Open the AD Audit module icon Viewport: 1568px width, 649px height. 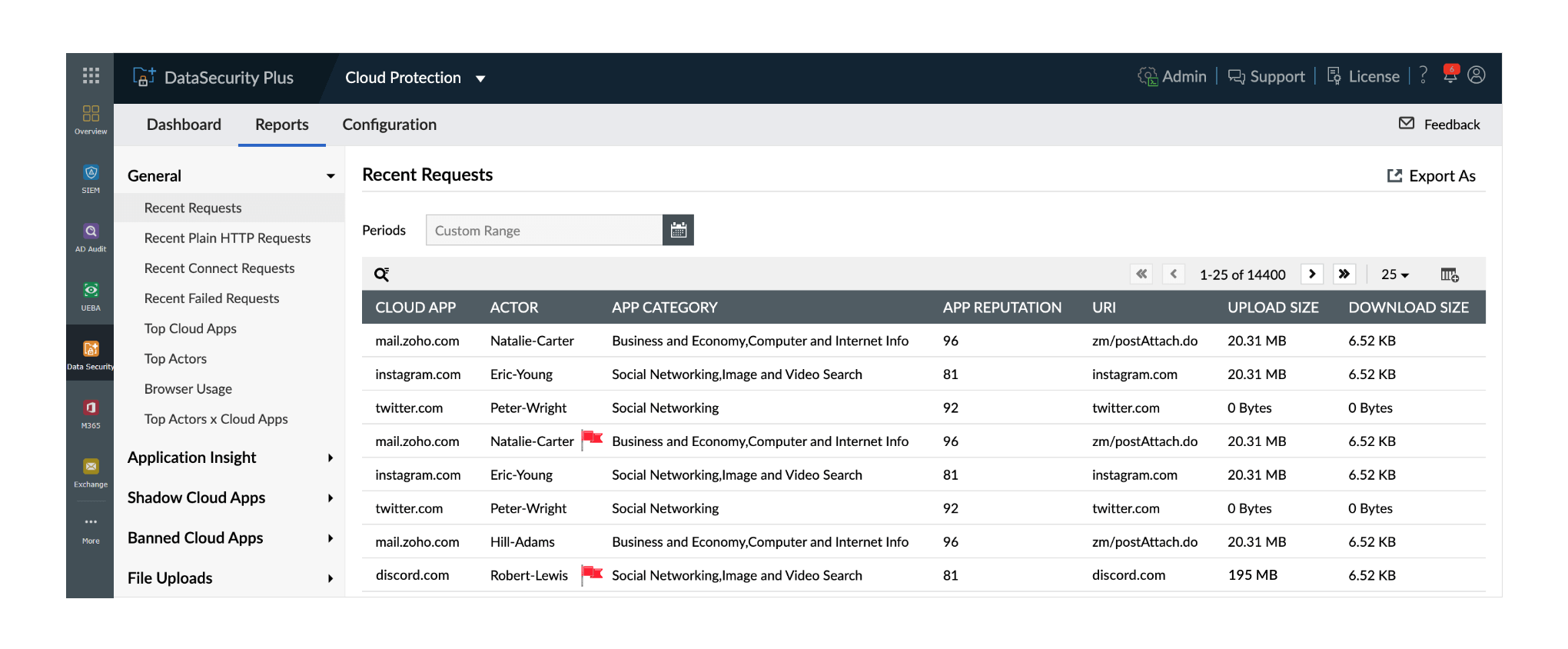91,237
